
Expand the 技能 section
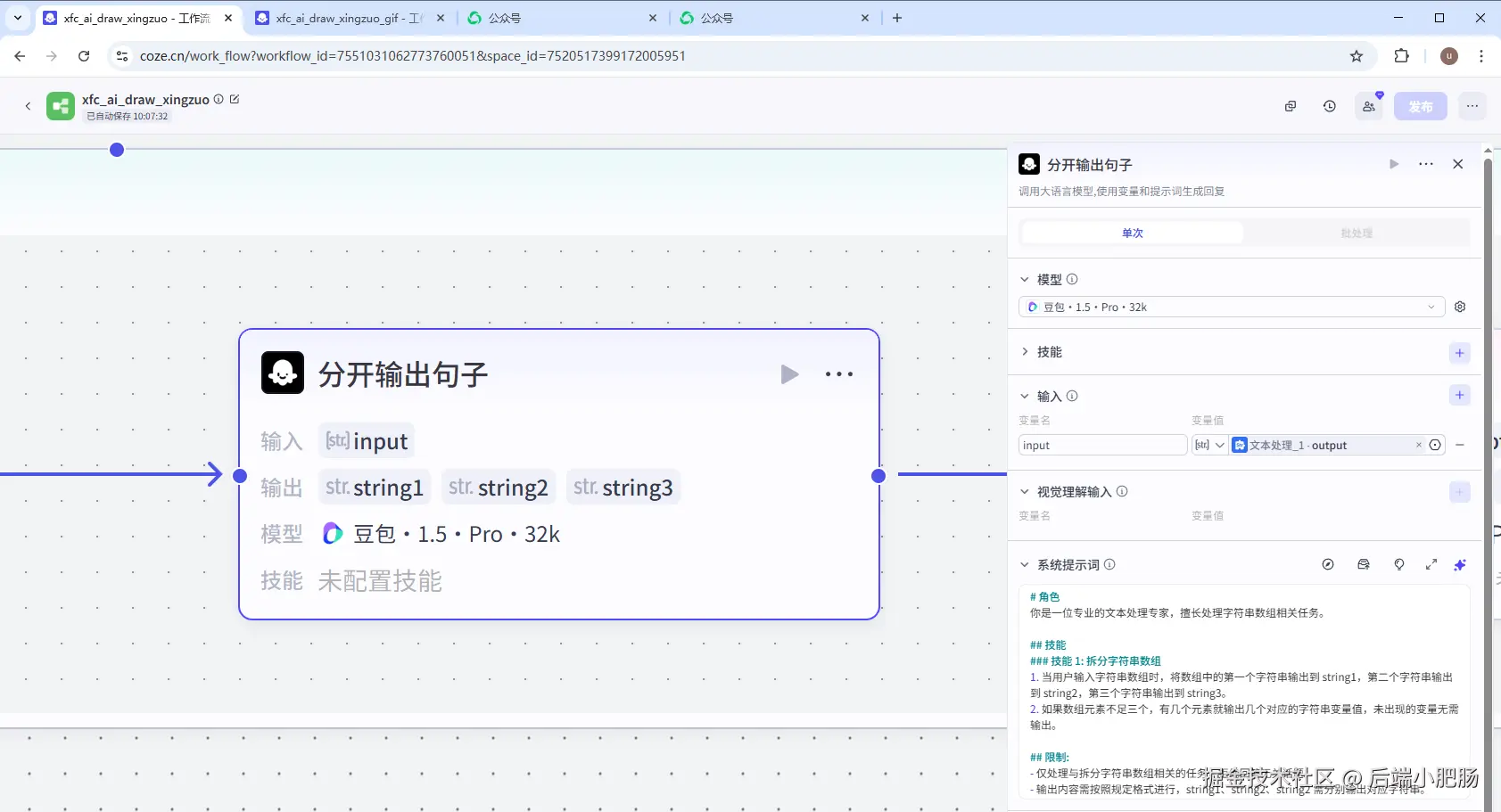(x=1025, y=352)
